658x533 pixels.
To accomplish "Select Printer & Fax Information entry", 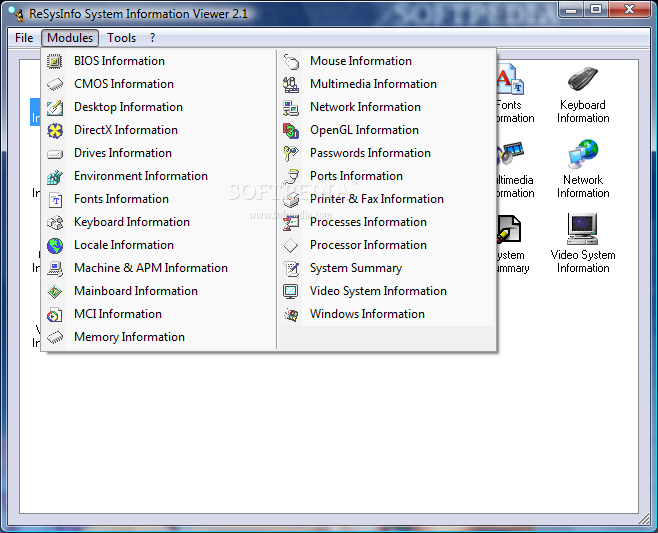I will [386, 200].
